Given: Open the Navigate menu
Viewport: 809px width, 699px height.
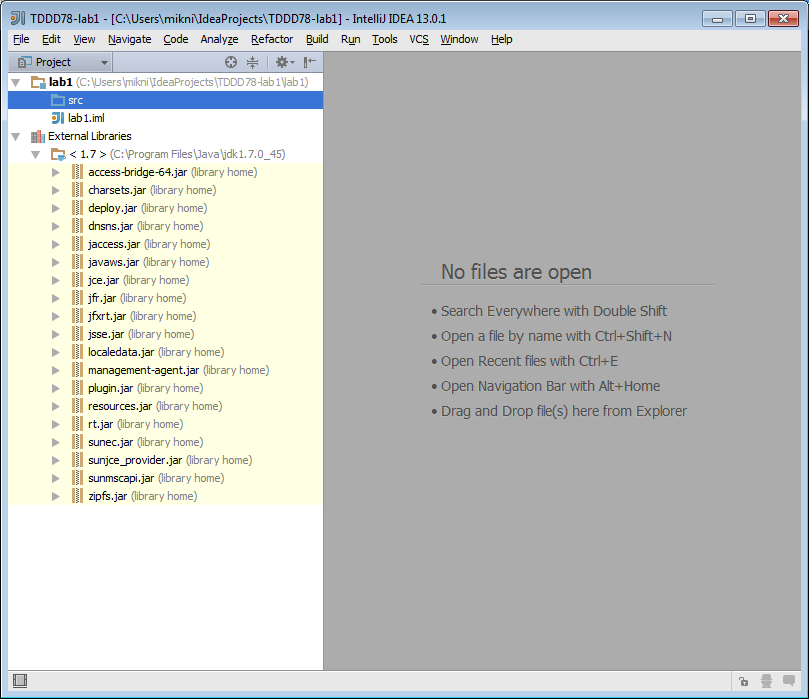Looking at the screenshot, I should pos(130,39).
